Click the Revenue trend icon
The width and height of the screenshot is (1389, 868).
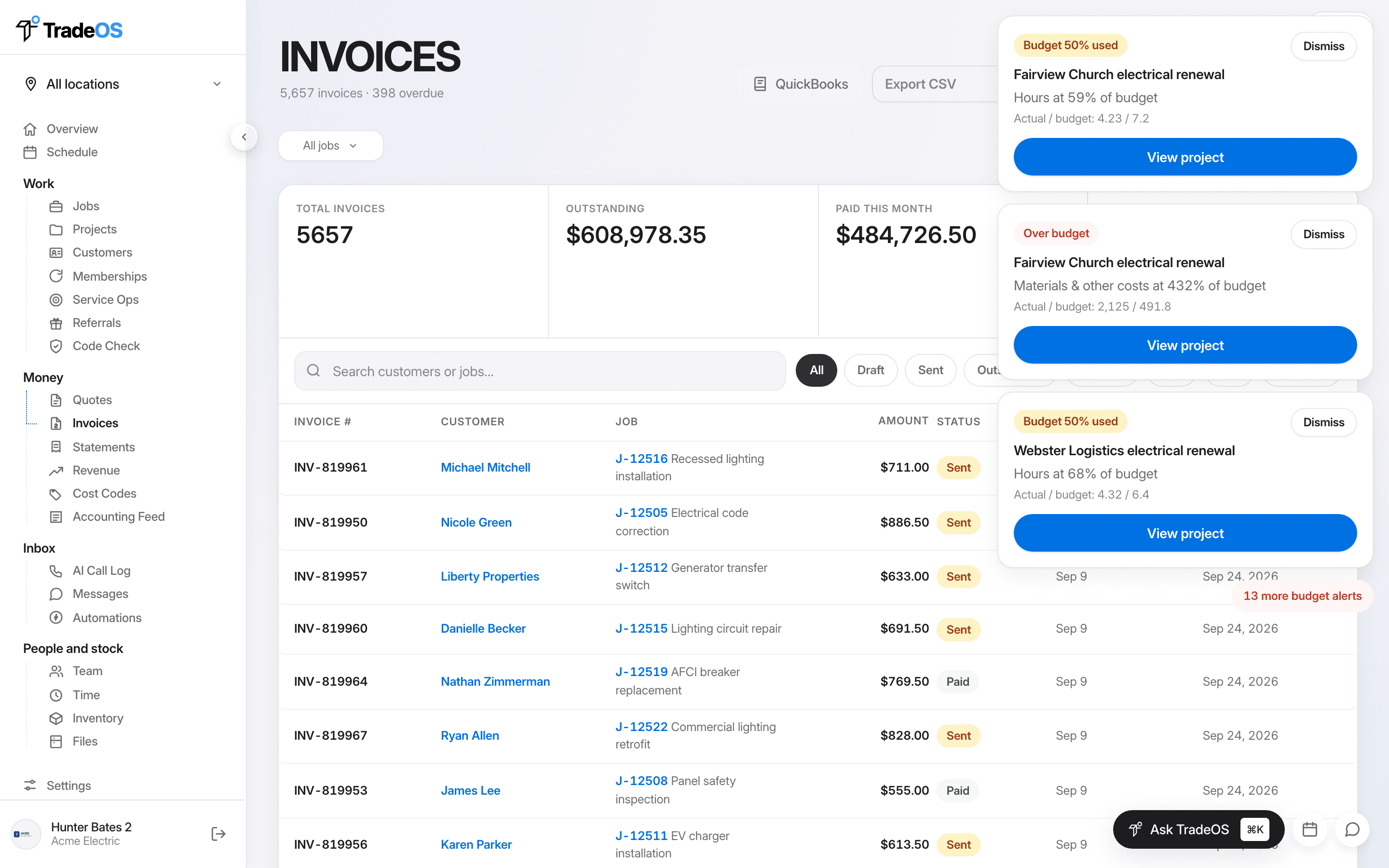(55, 471)
